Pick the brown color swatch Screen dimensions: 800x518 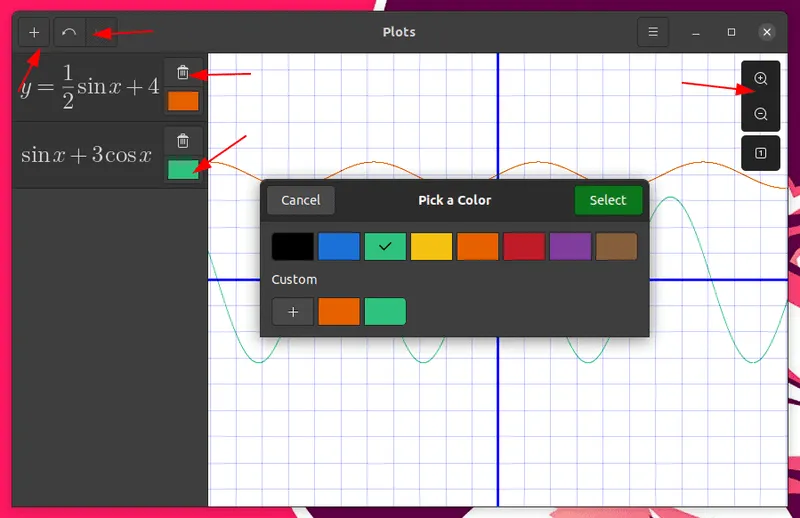pyautogui.click(x=616, y=246)
